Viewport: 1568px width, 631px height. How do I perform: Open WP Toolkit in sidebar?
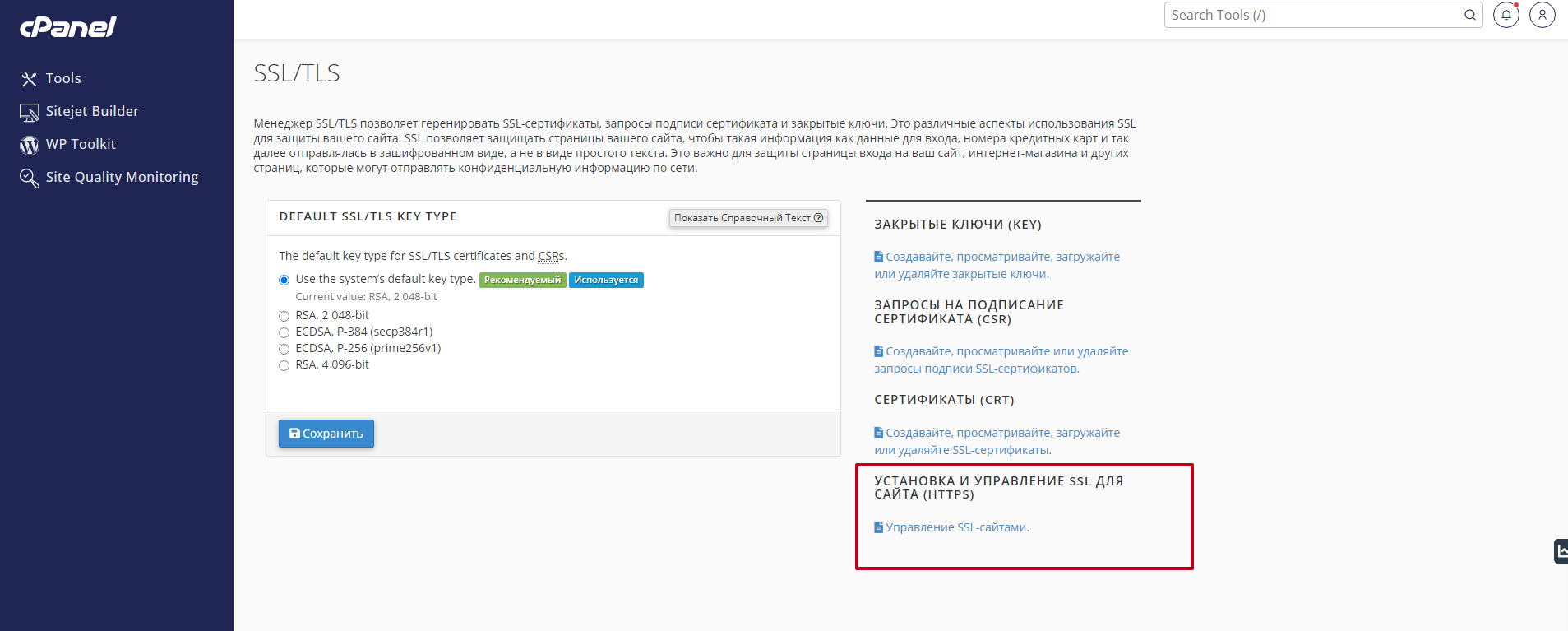point(81,144)
